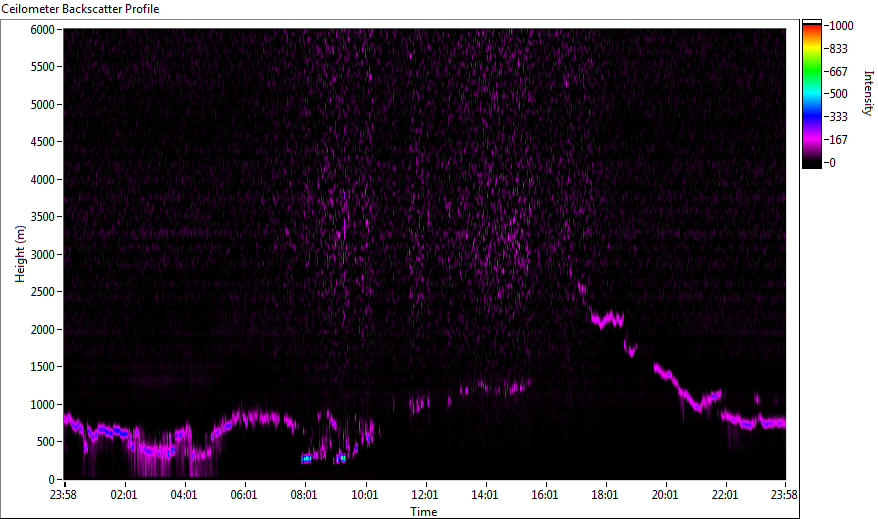
Task: Click the 10:01 time axis label
Action: tap(365, 495)
